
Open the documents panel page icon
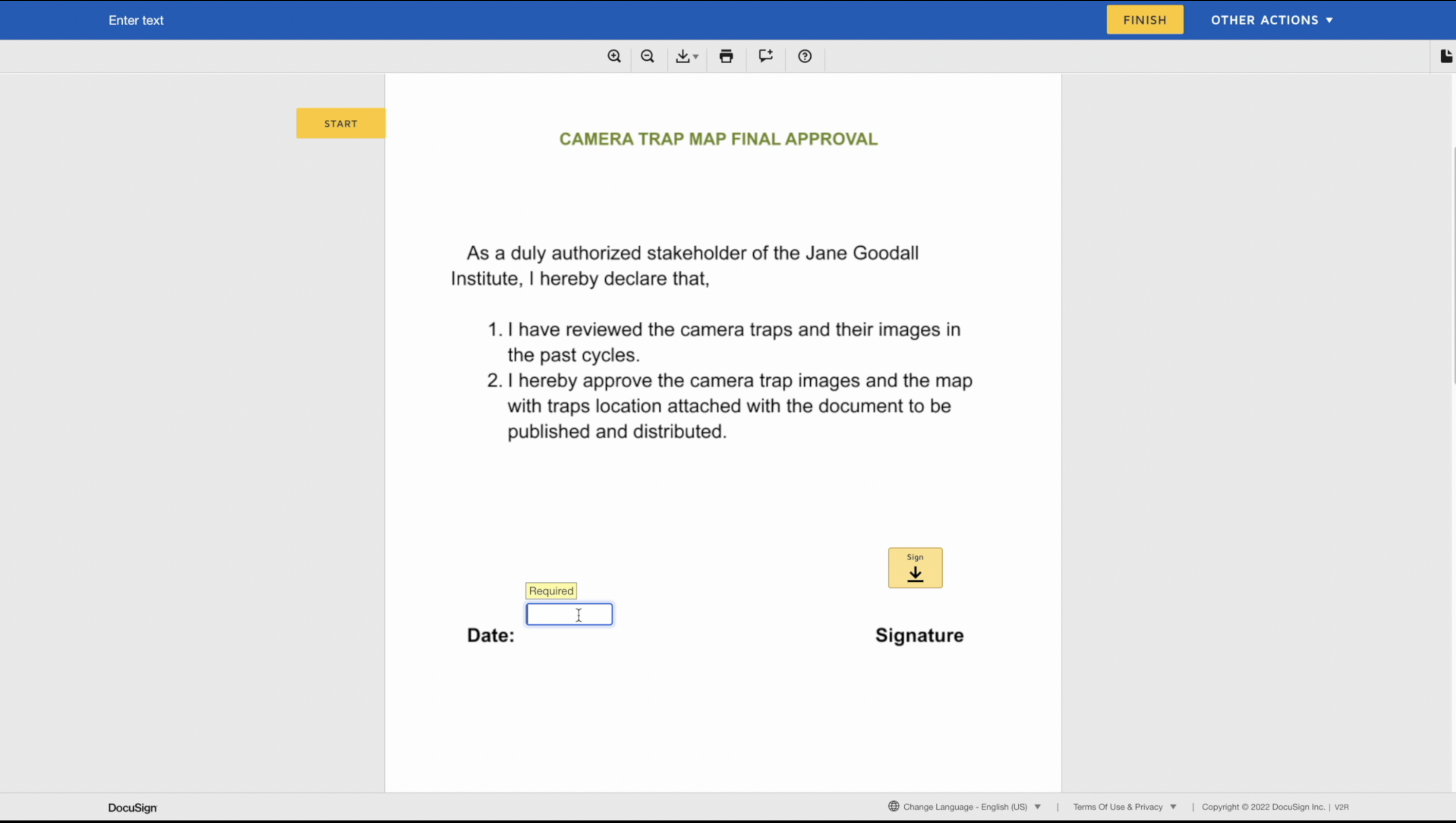[1446, 56]
